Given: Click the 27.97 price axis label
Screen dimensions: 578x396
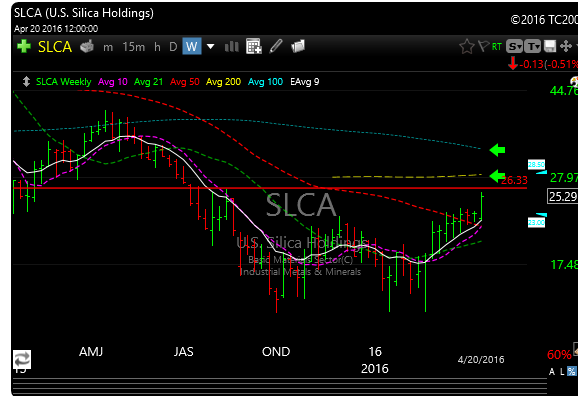Looking at the screenshot, I should pyautogui.click(x=564, y=178).
